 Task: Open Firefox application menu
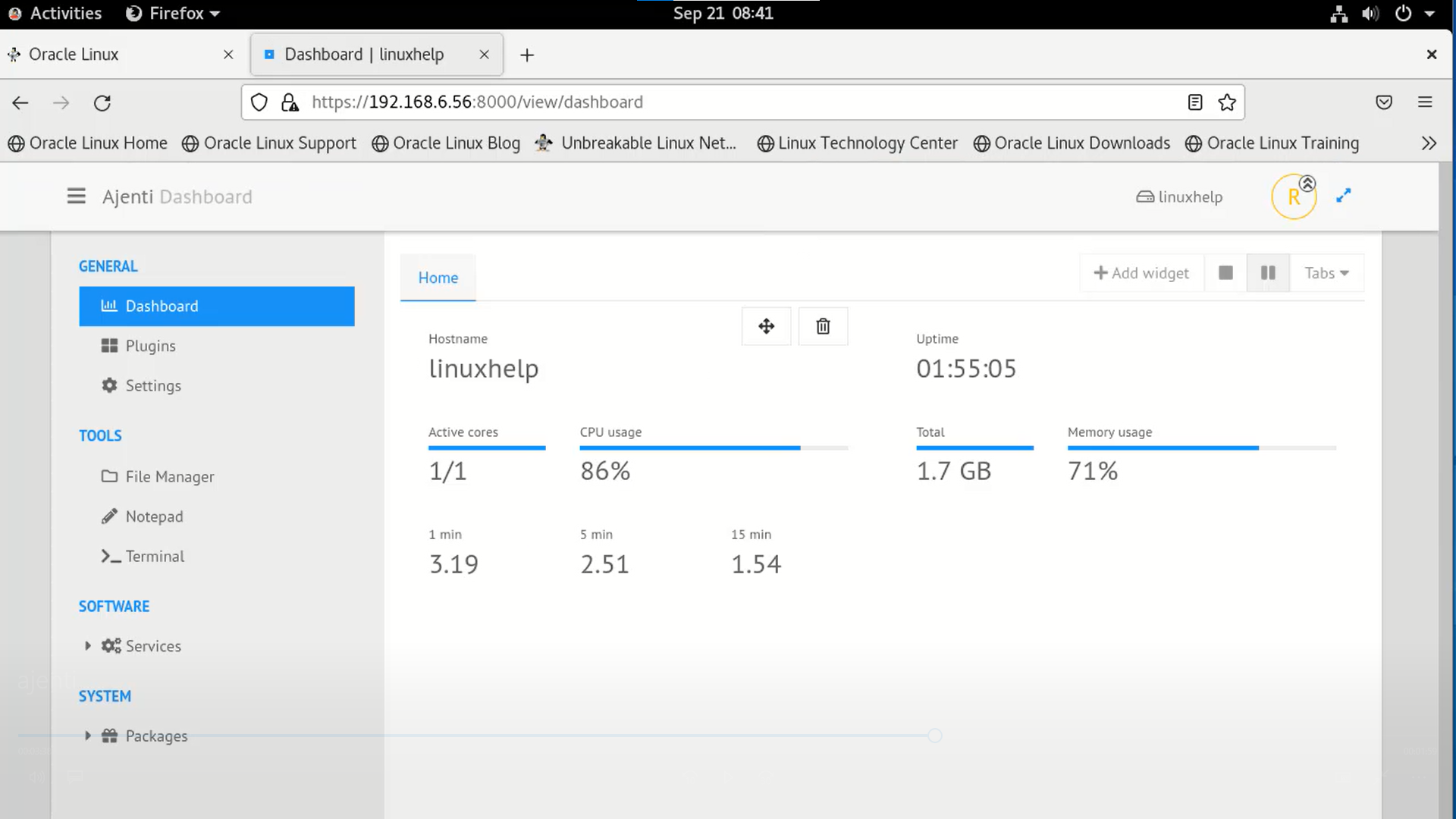1425,102
